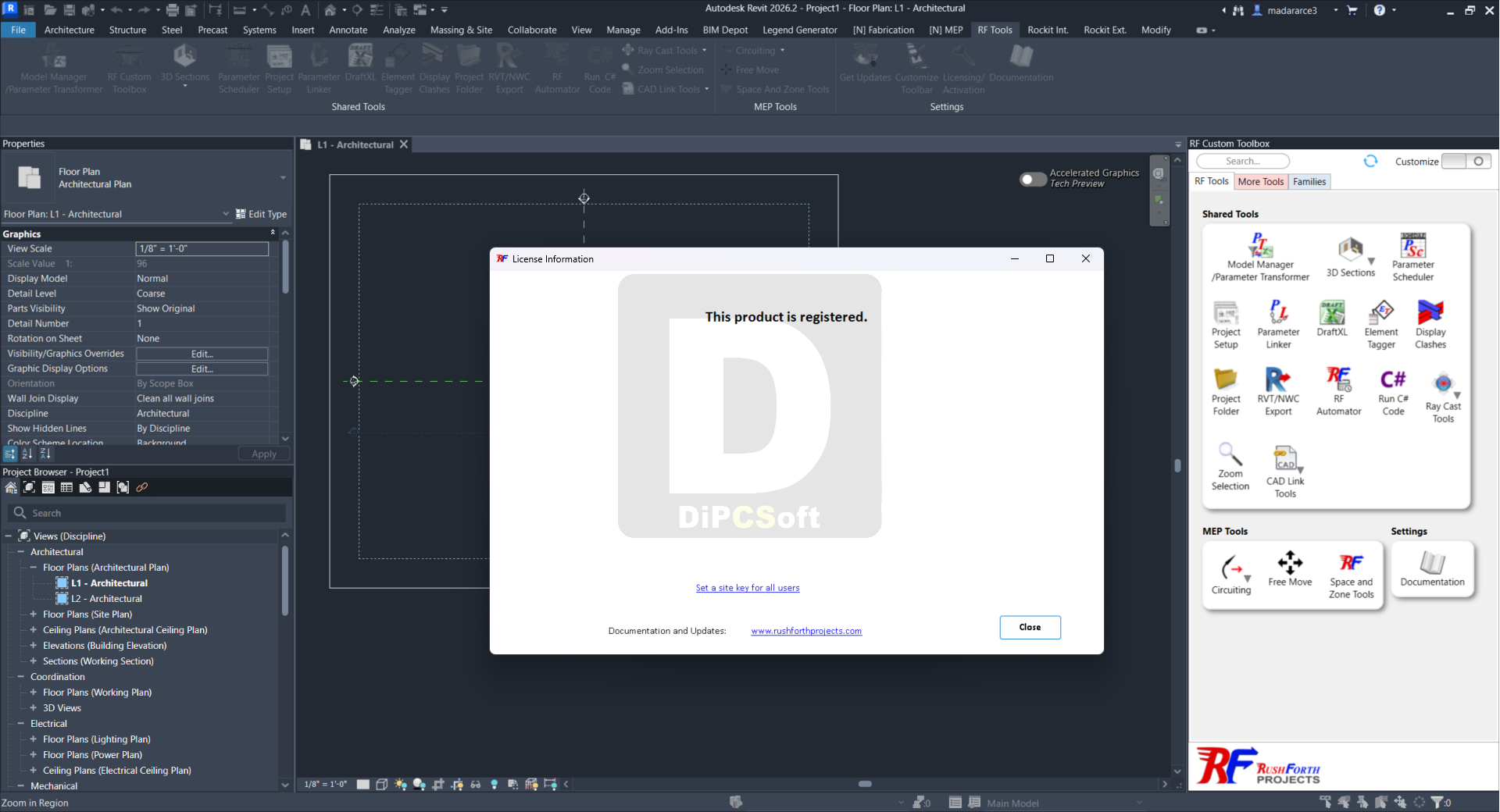
Task: Open Ray Cast Tools in Custom Toolbox
Action: tap(1443, 398)
